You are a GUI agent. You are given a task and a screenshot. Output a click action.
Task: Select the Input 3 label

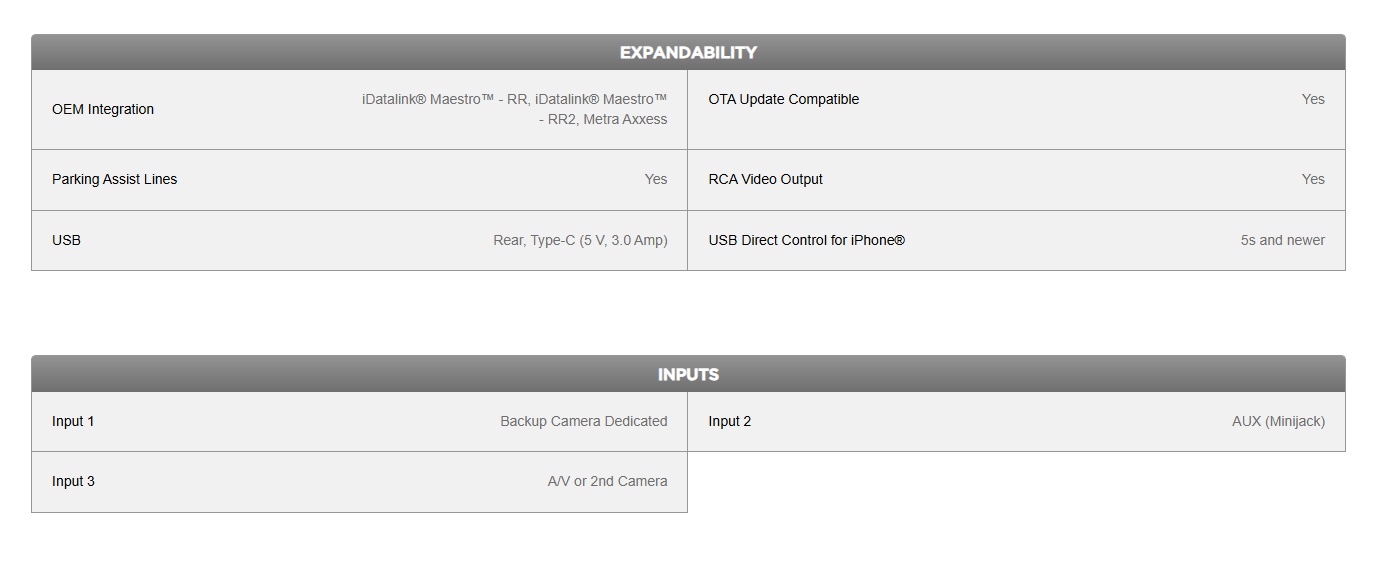[x=73, y=481]
